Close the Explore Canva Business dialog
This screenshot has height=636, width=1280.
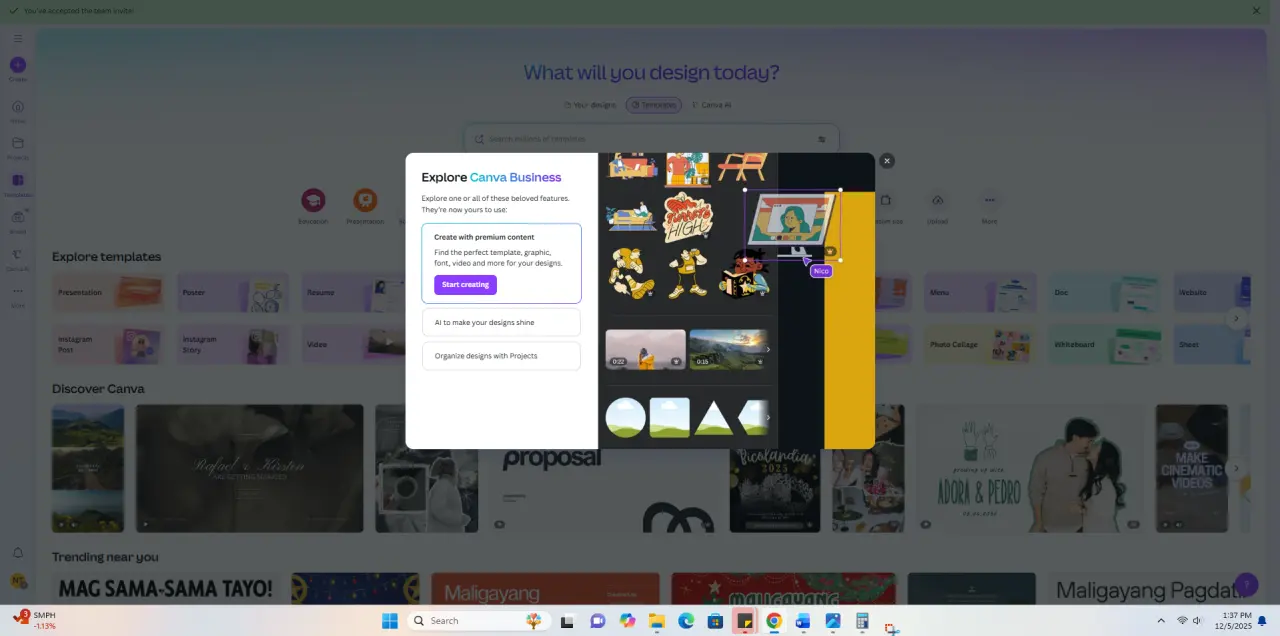pos(886,161)
